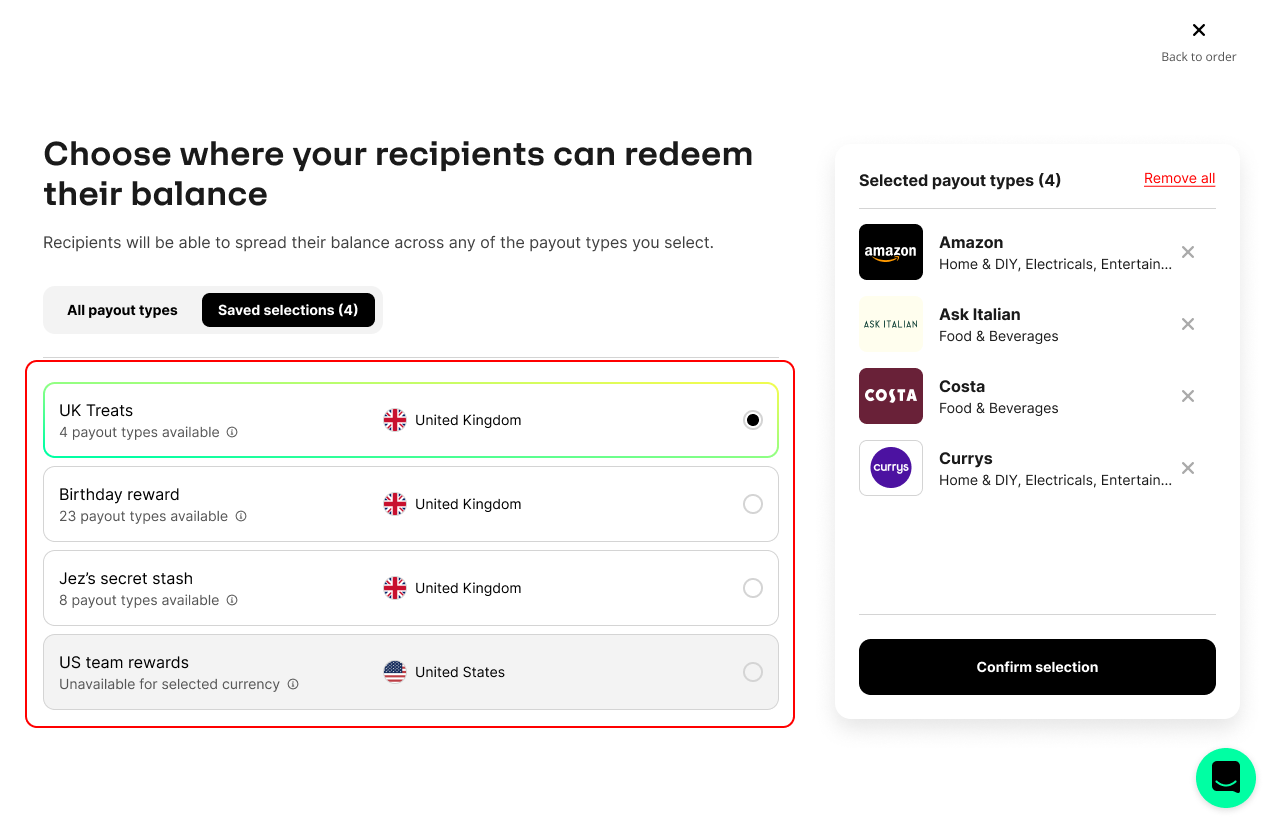This screenshot has width=1280, height=832.
Task: Close the page with the Back to order X icon
Action: (1199, 30)
